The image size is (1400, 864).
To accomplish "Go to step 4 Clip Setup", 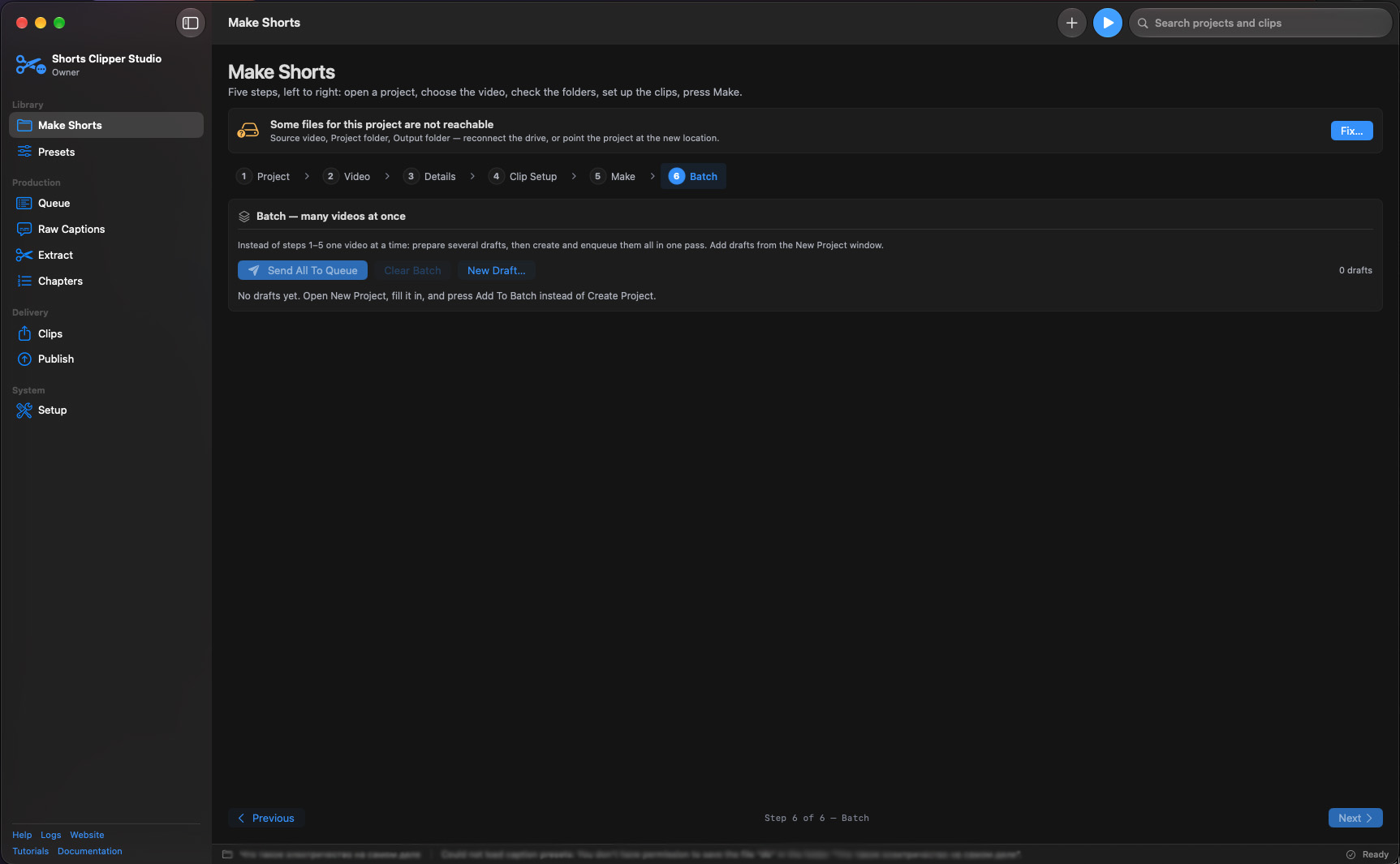I will click(x=523, y=176).
